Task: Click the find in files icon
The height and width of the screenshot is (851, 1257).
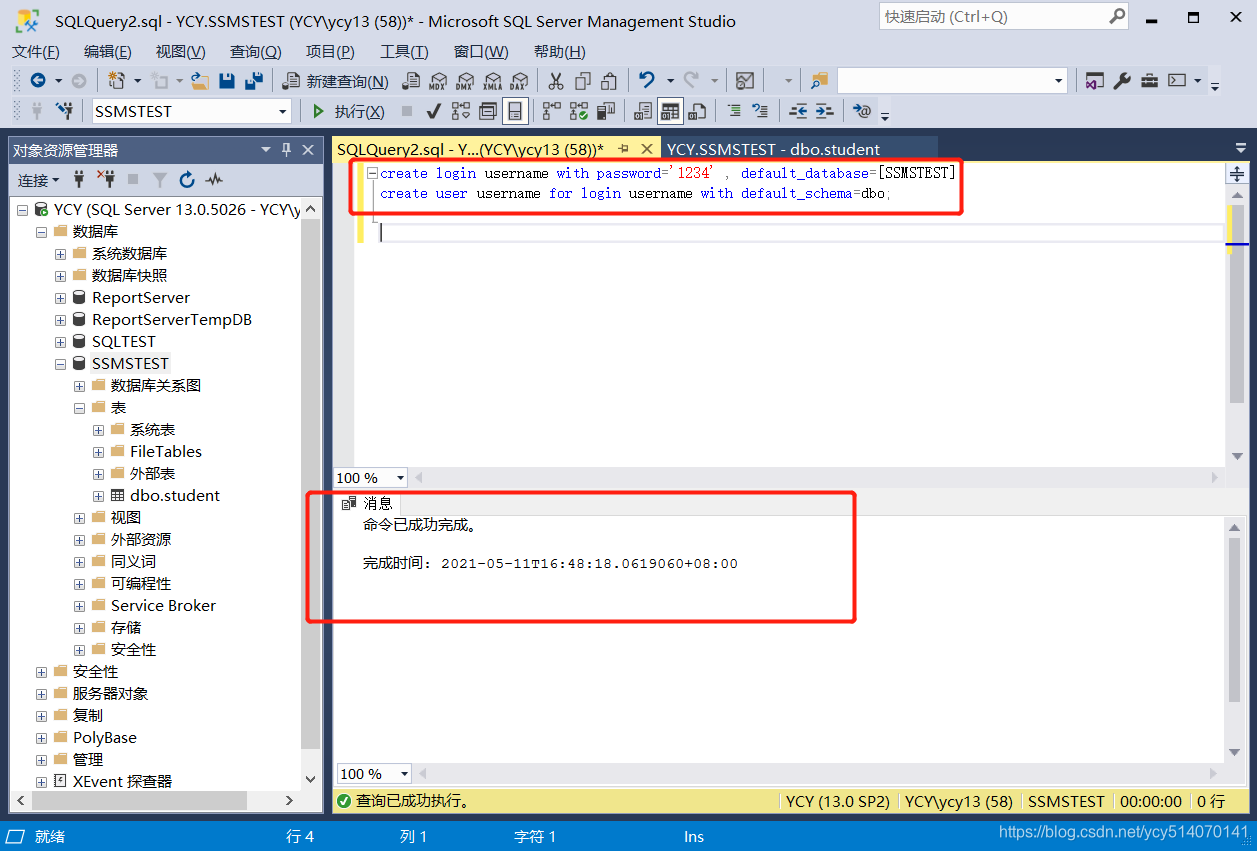Action: 819,81
